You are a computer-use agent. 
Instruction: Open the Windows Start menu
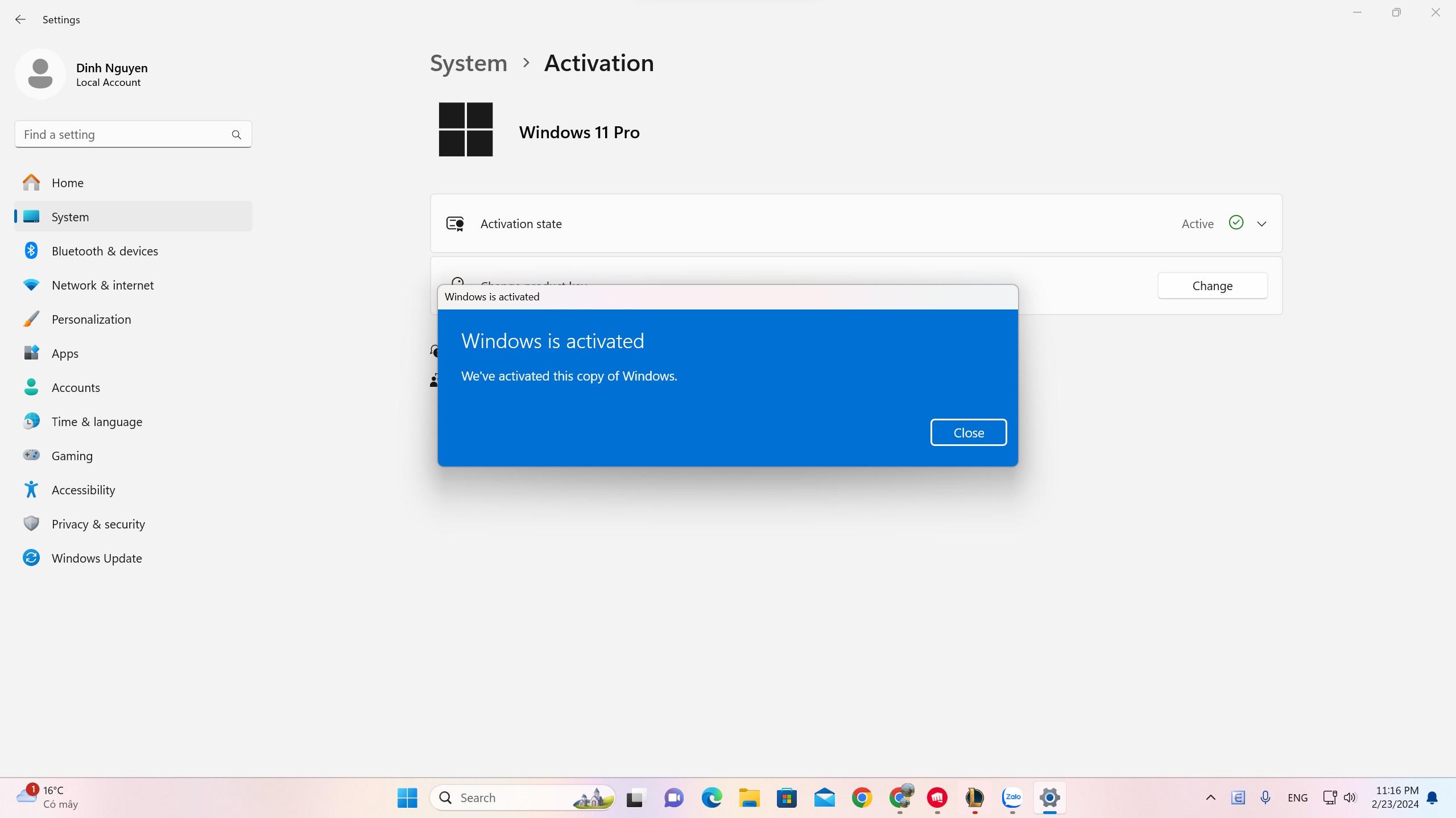click(x=407, y=798)
